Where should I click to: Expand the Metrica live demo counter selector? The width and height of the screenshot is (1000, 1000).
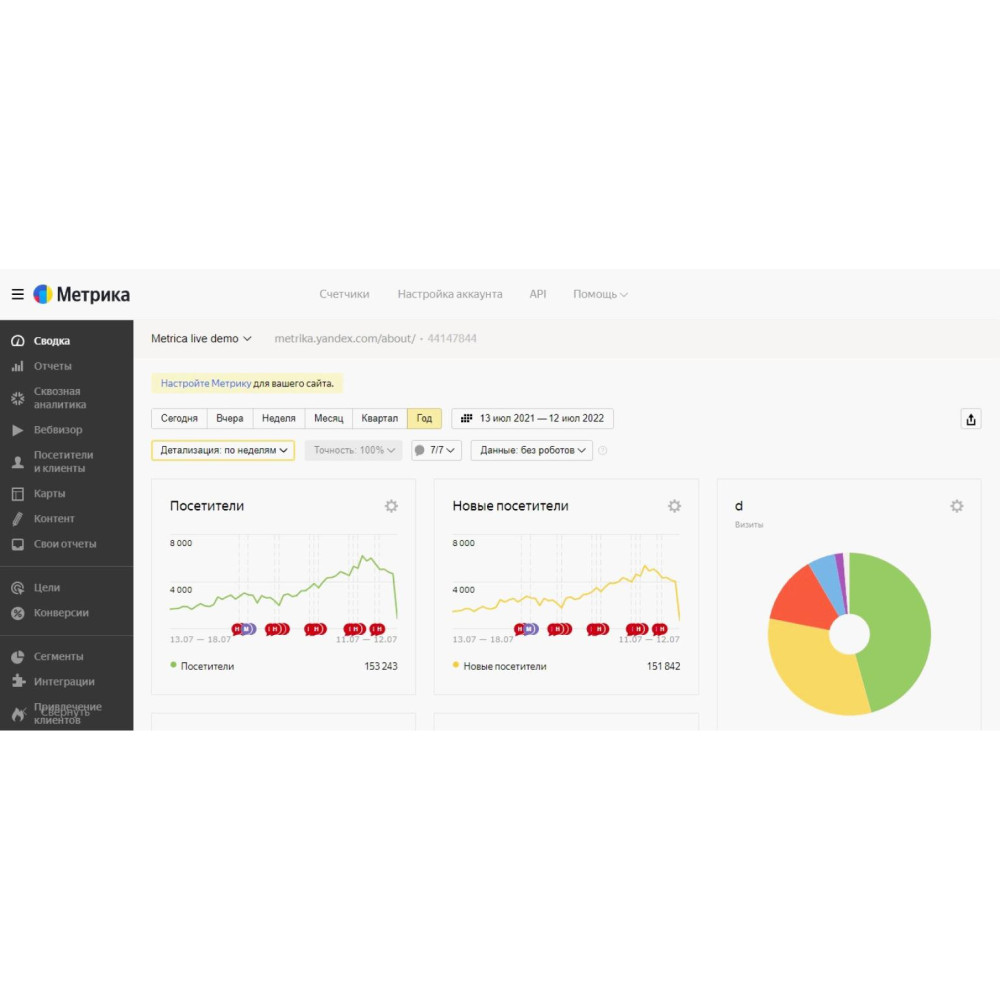tap(201, 339)
